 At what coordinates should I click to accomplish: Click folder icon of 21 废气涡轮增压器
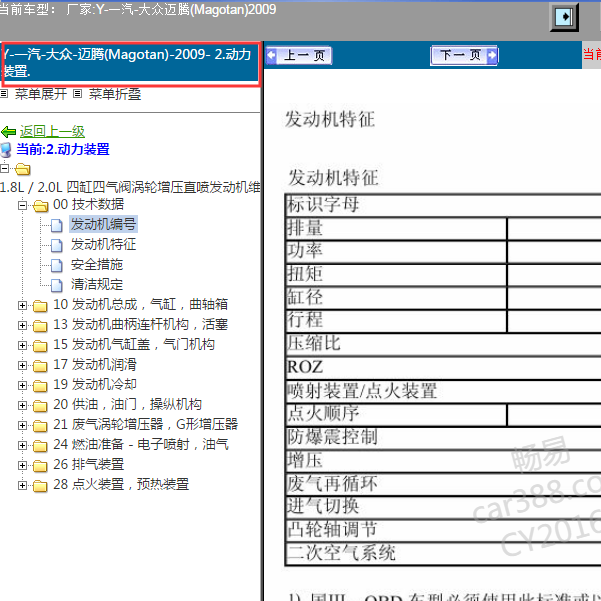tap(40, 426)
